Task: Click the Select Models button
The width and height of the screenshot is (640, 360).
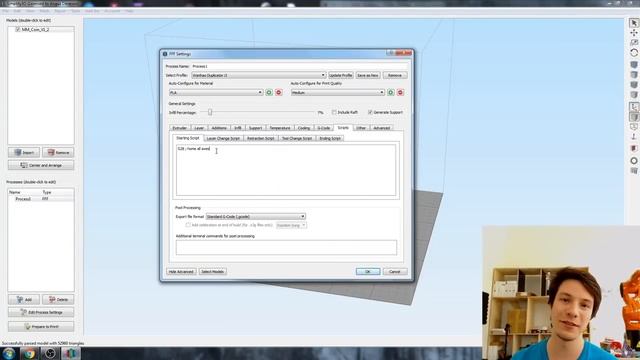Action: point(213,271)
